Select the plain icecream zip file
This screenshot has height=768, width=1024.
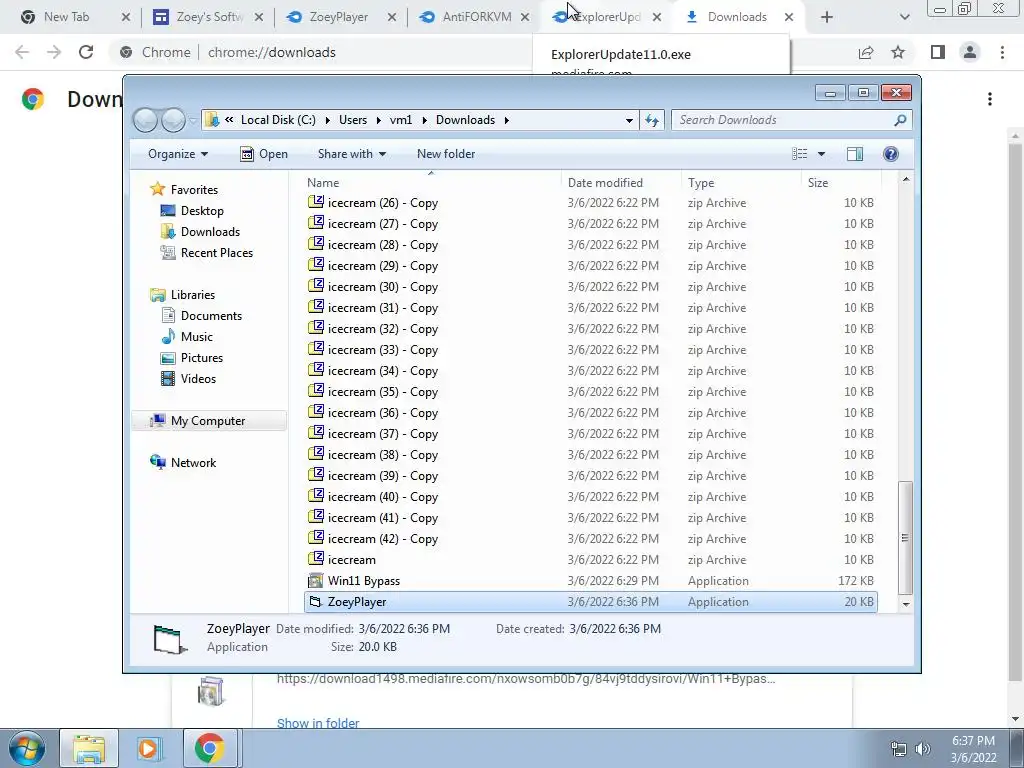[x=590, y=560]
